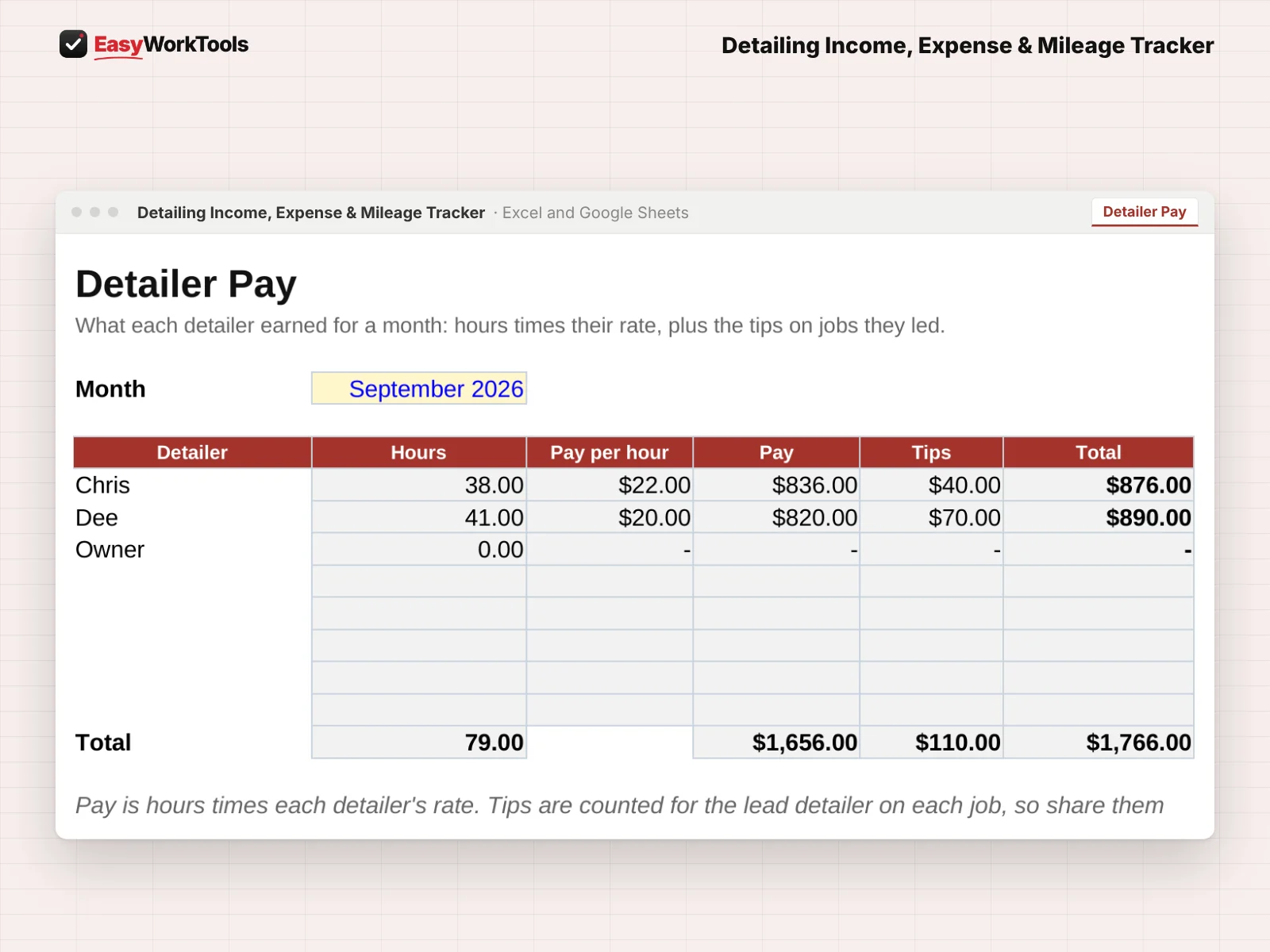Open the Detailer Pay tab
The width and height of the screenshot is (1270, 952).
(1144, 212)
